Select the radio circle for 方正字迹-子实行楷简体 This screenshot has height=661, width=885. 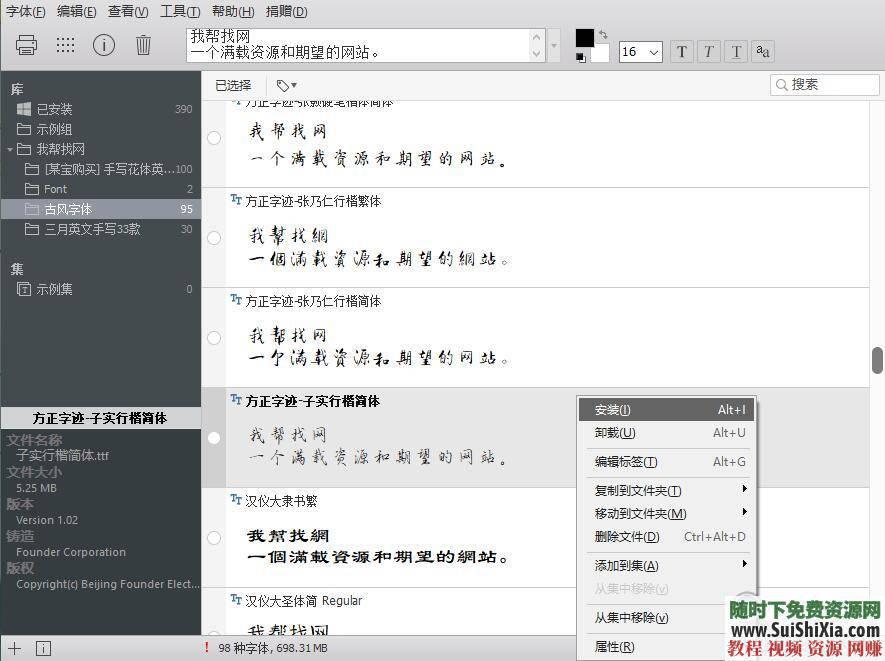[213, 437]
